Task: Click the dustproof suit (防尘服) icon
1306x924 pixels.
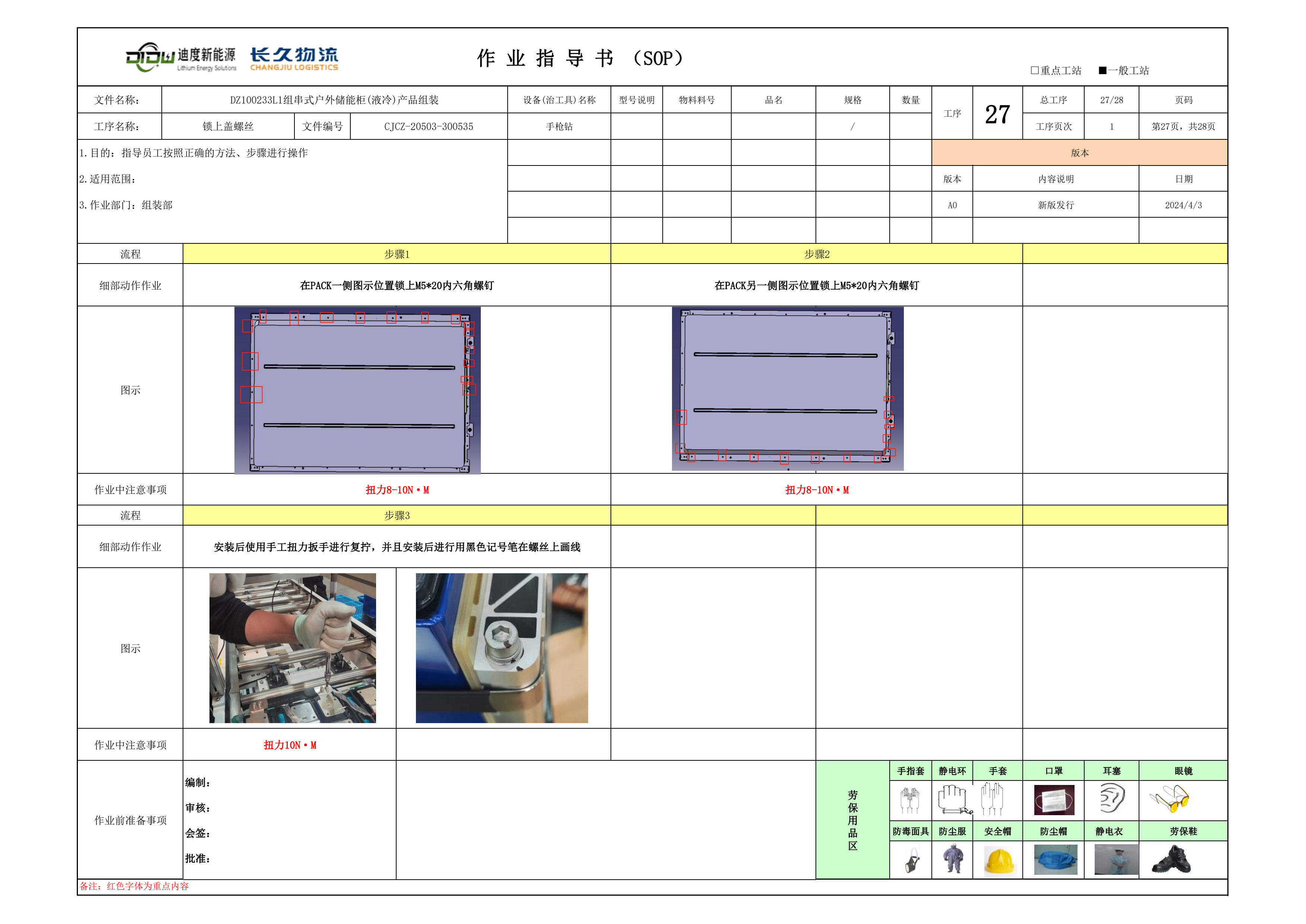Action: tap(953, 859)
